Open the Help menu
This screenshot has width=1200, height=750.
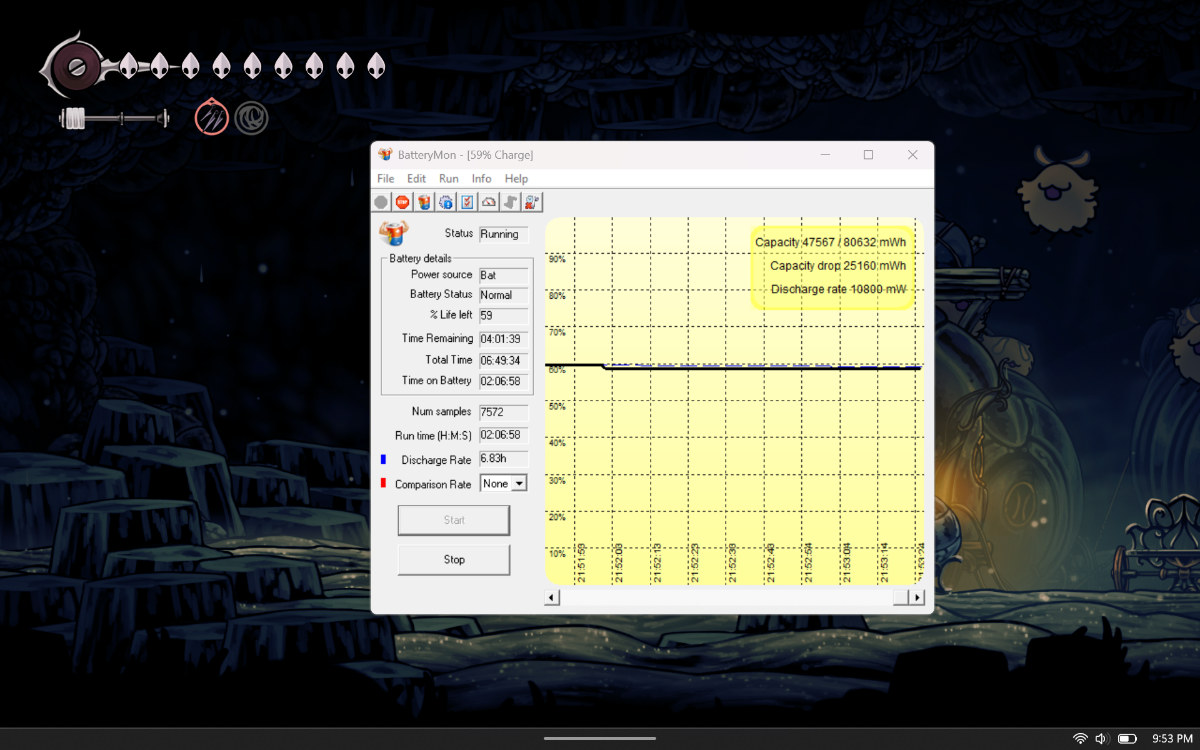point(516,178)
